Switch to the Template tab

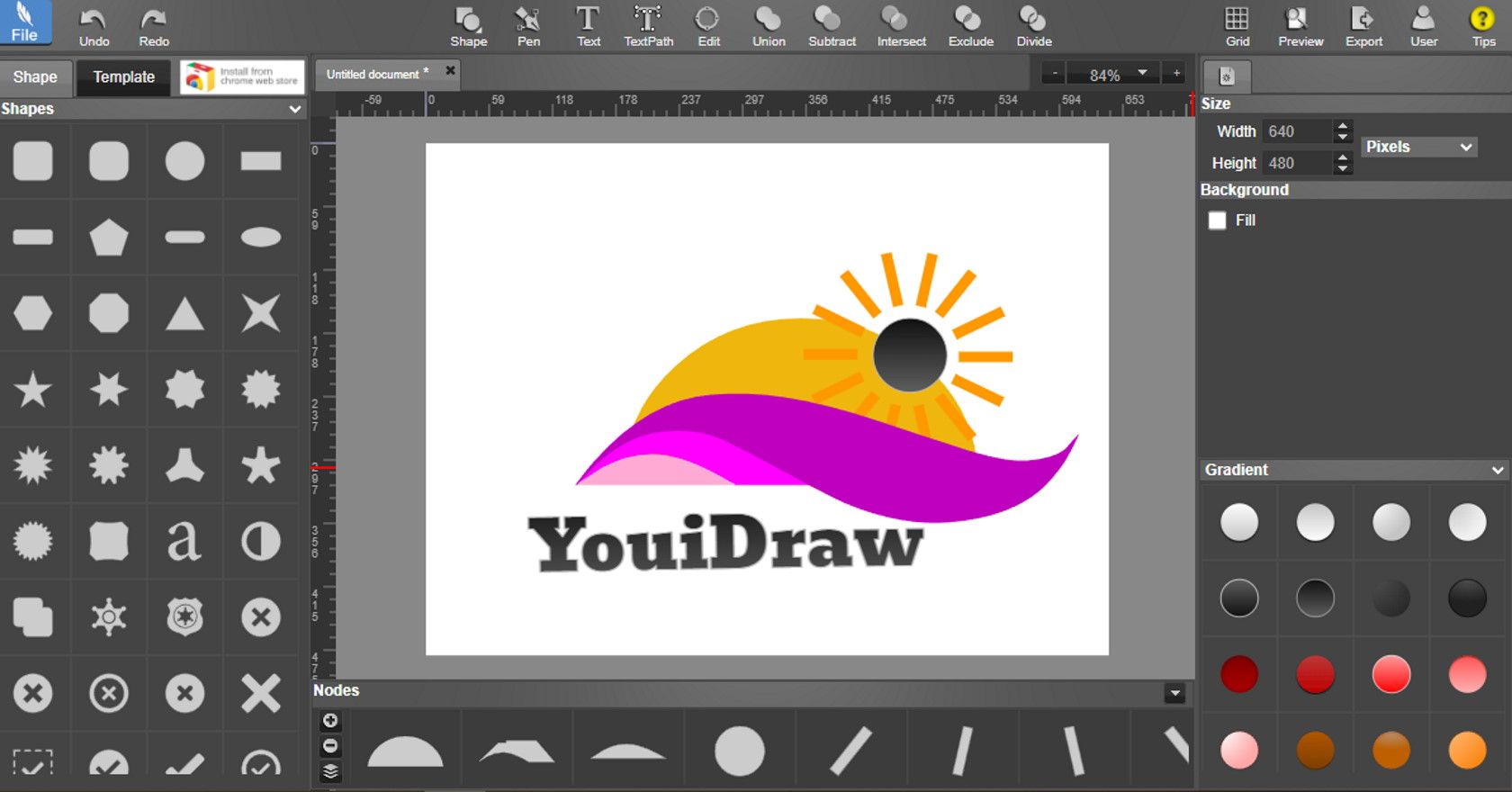pyautogui.click(x=124, y=77)
